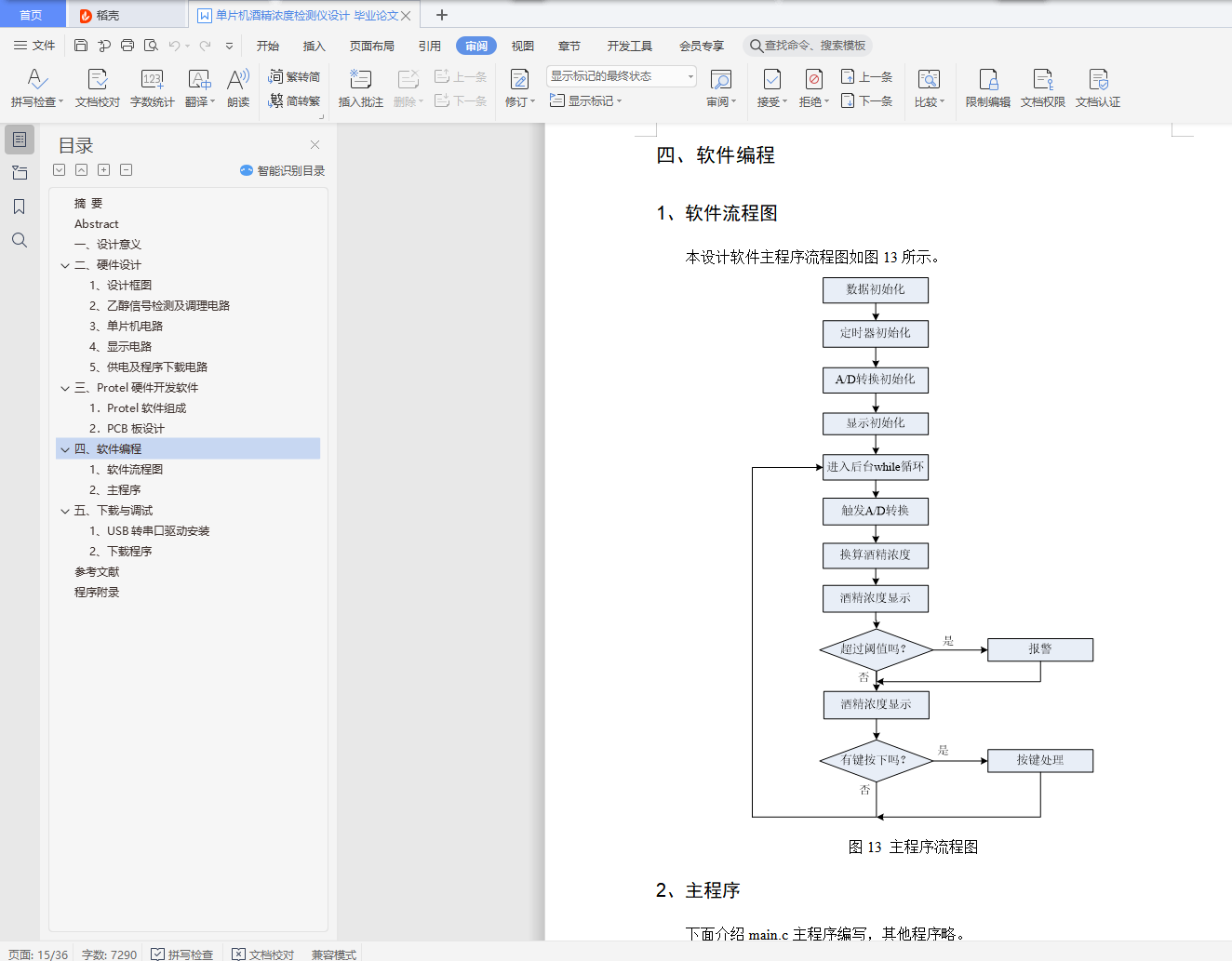Click 字数: 7290 in status bar

(x=109, y=954)
